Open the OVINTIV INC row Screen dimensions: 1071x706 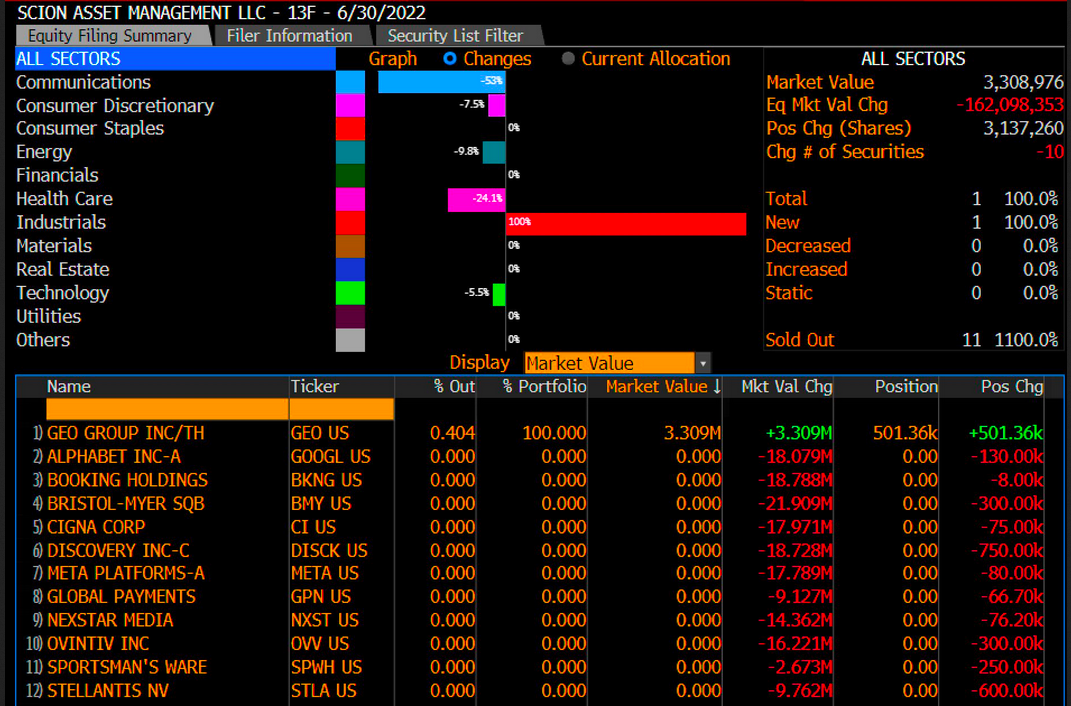pyautogui.click(x=98, y=643)
